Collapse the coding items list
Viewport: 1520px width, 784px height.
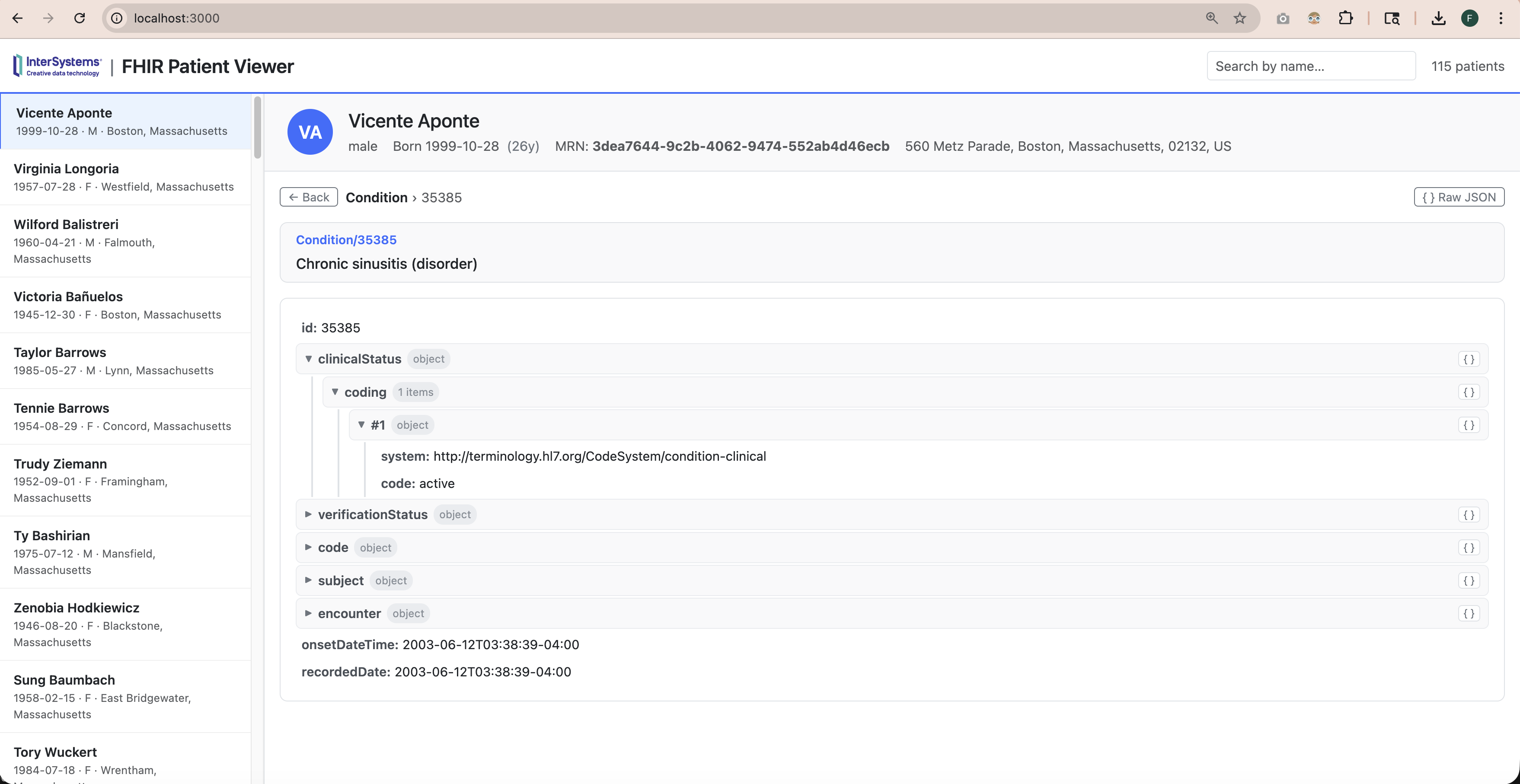(x=335, y=392)
